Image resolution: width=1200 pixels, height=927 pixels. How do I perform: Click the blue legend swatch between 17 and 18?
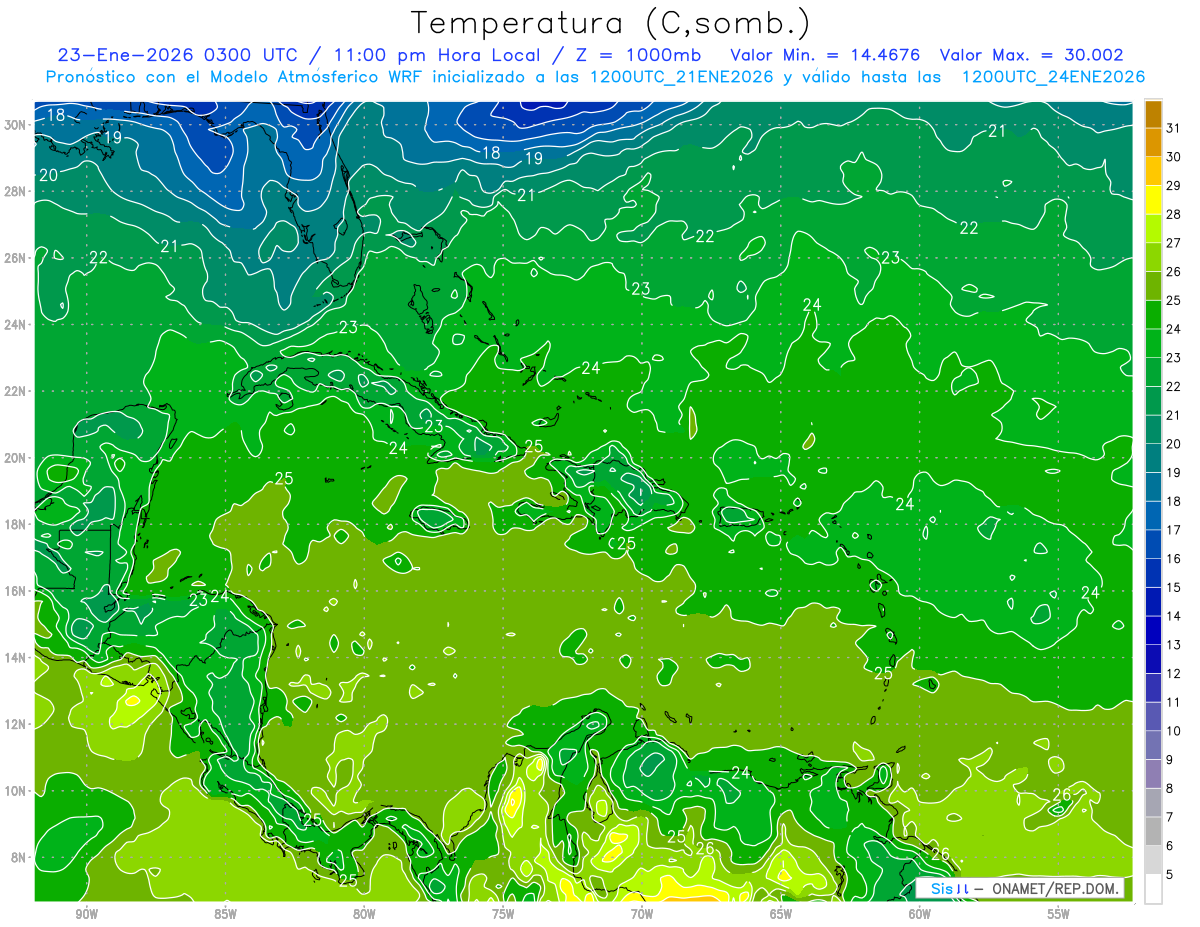pos(1153,515)
